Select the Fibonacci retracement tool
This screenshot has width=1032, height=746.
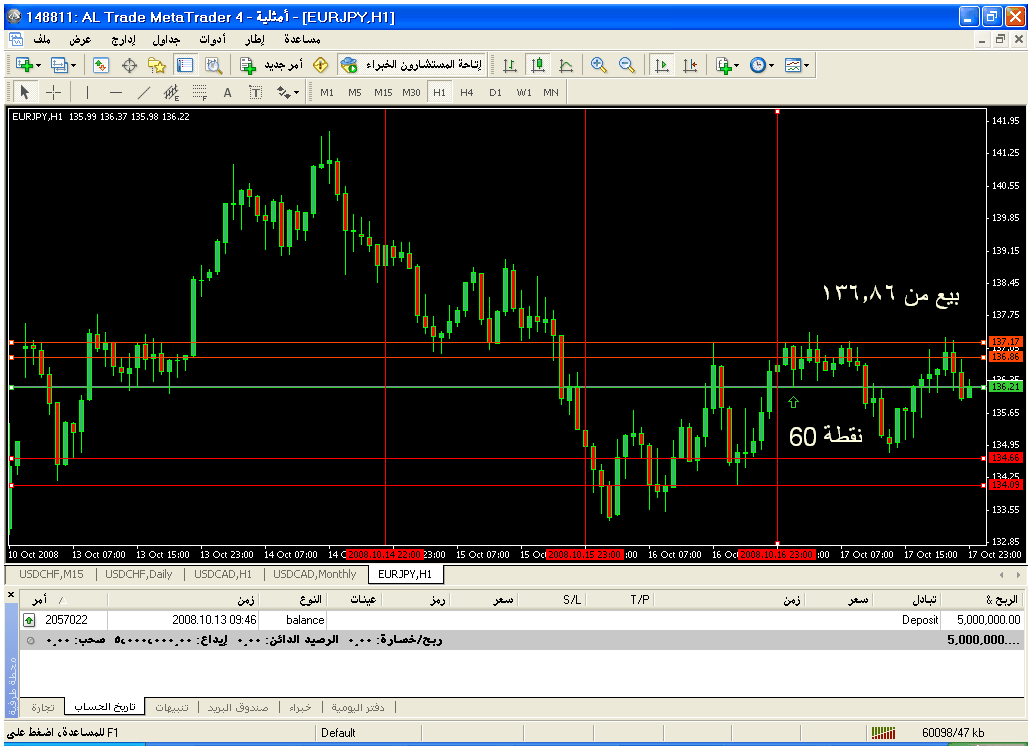coord(199,92)
